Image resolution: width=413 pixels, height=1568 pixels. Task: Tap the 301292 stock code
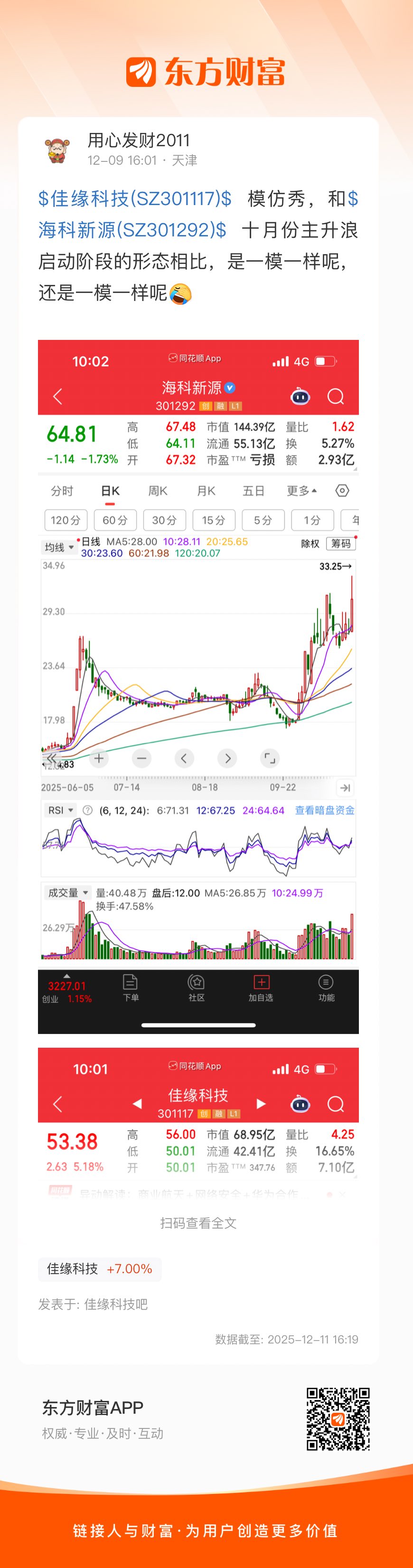click(175, 406)
